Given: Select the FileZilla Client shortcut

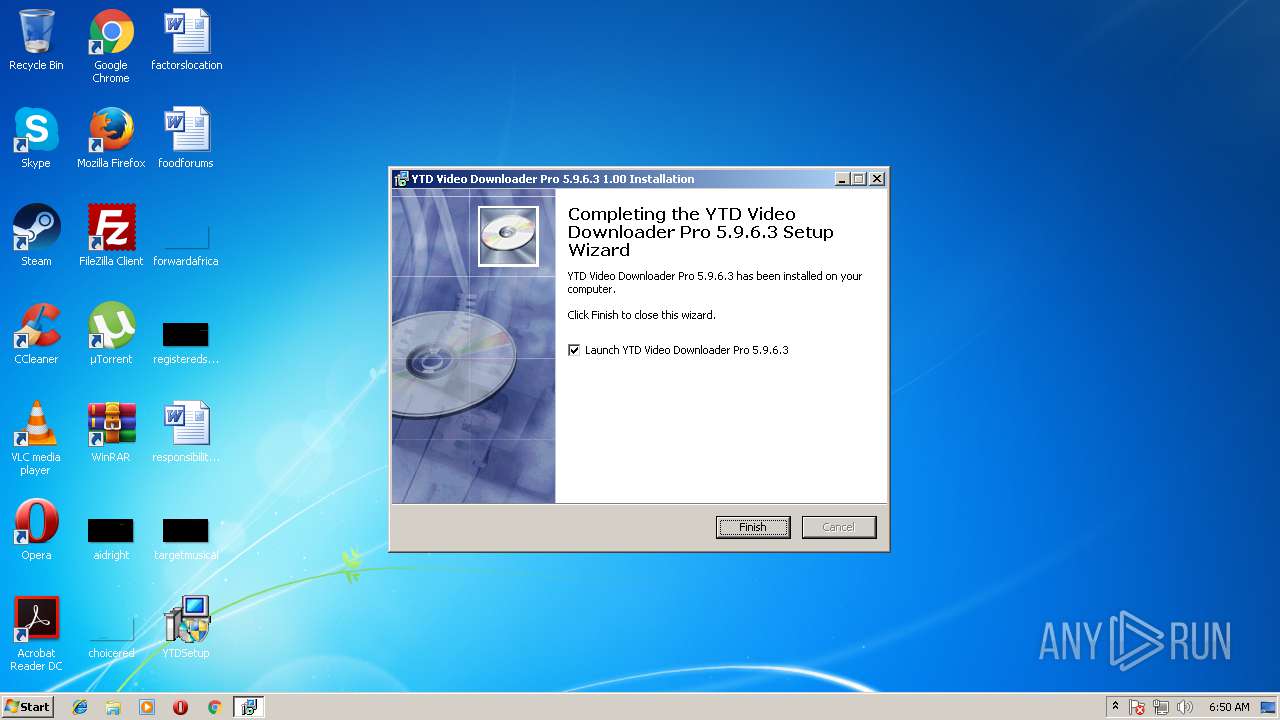Looking at the screenshot, I should [x=111, y=236].
